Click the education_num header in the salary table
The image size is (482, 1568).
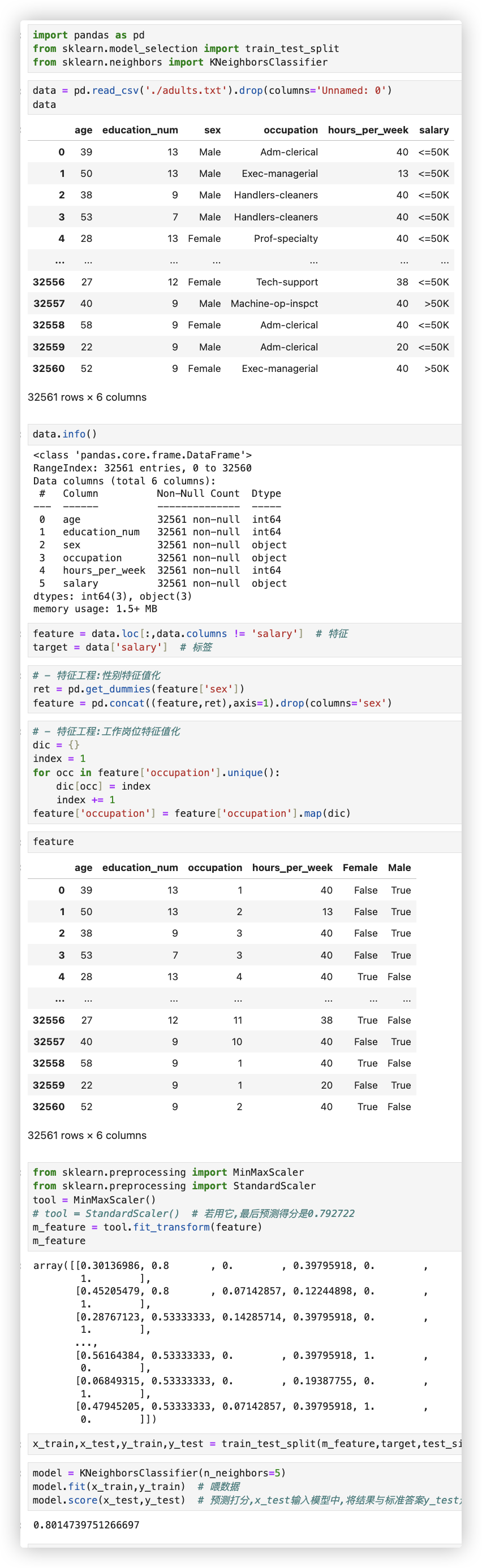[140, 130]
